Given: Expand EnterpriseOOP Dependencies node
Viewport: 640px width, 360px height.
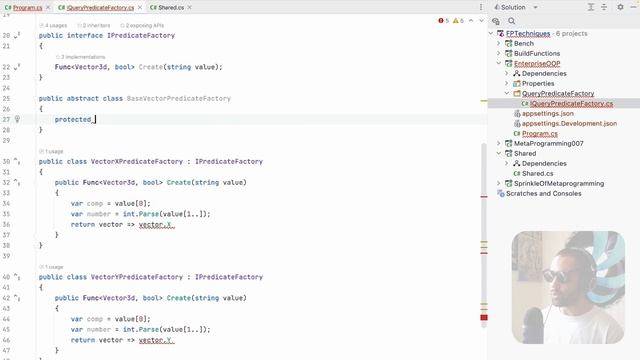Looking at the screenshot, I should pyautogui.click(x=507, y=73).
